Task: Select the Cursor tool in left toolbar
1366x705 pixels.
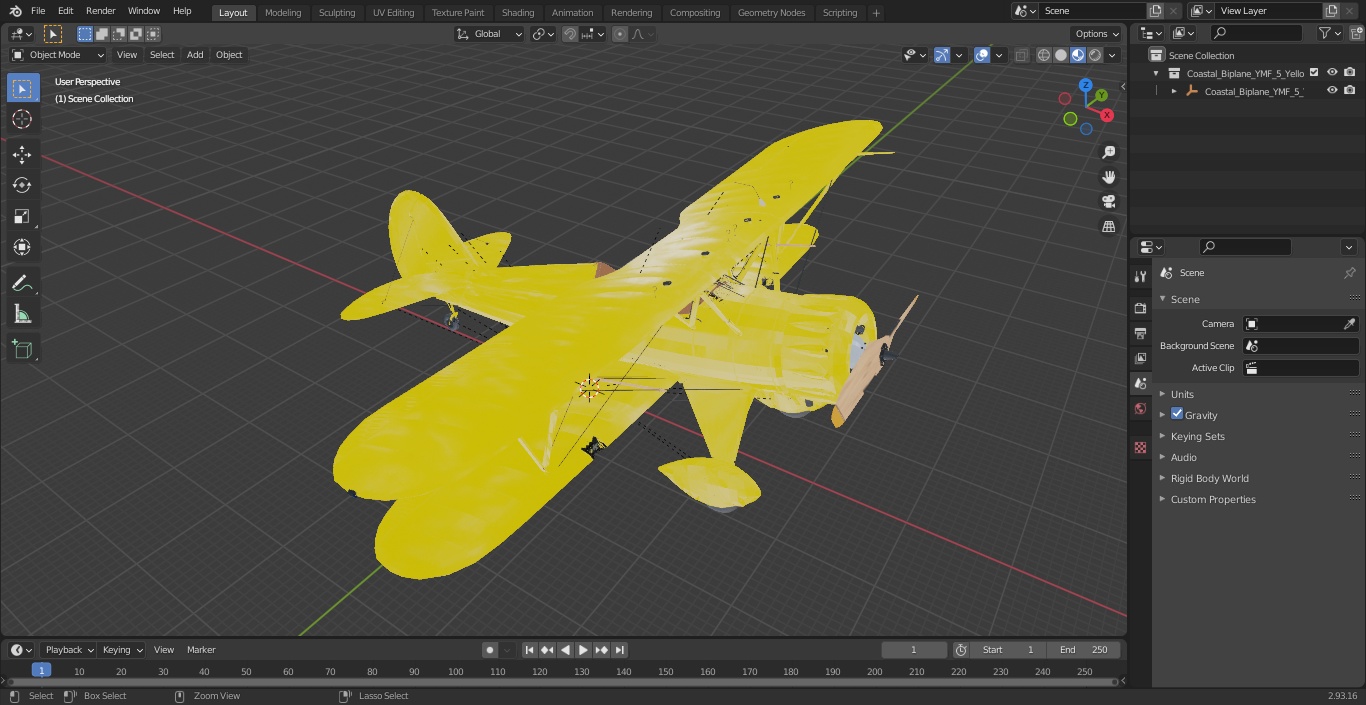Action: 22,119
